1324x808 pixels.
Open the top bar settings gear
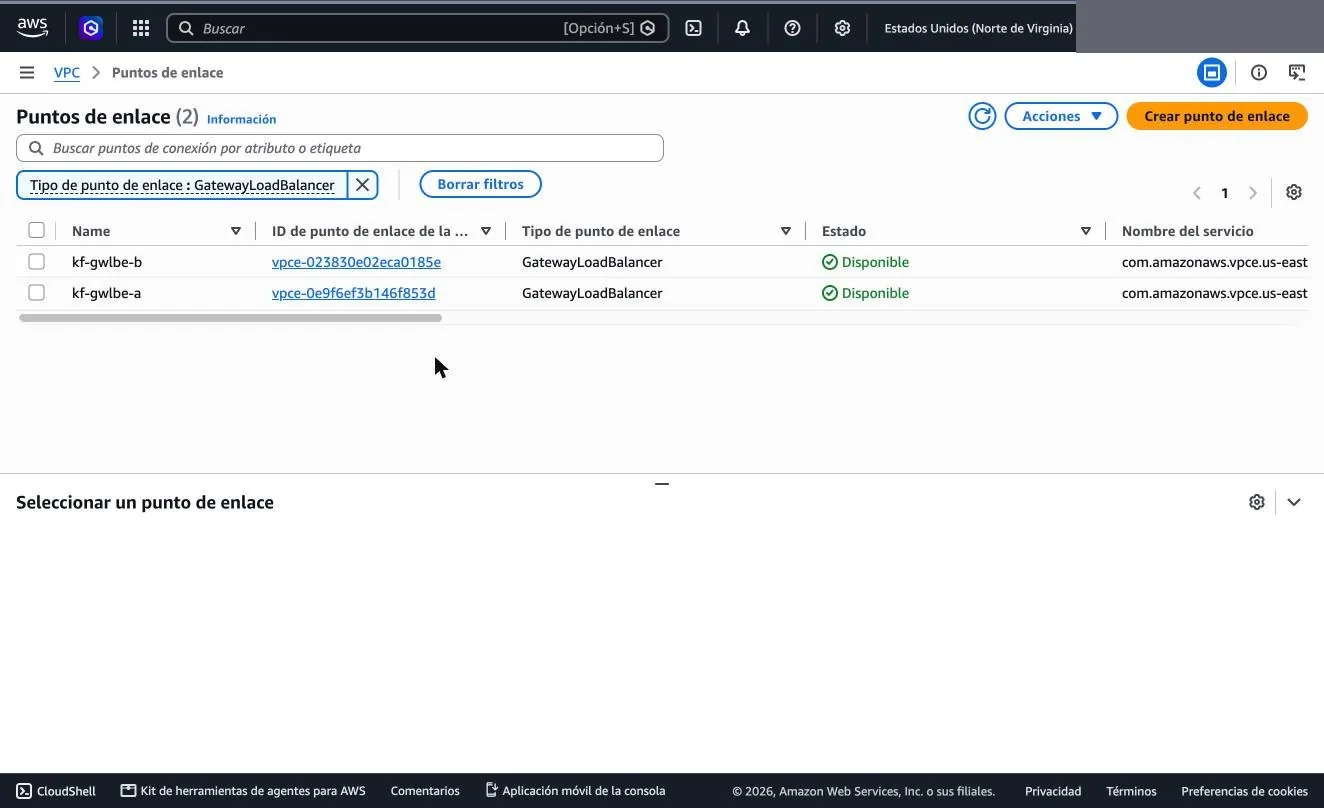(842, 28)
